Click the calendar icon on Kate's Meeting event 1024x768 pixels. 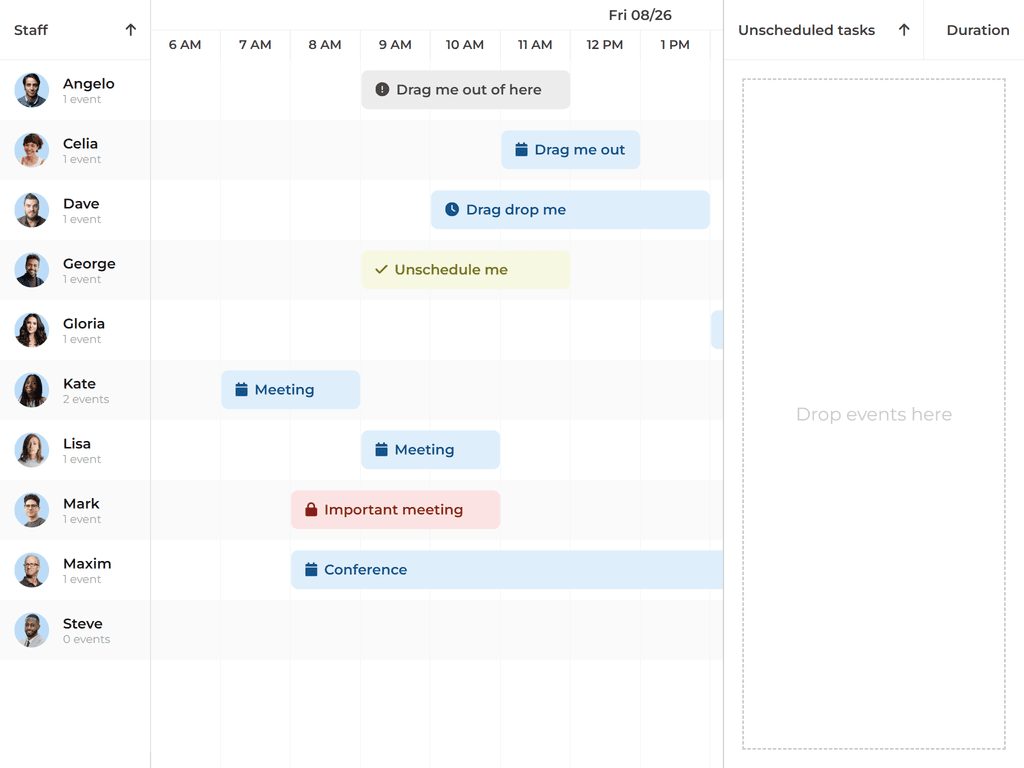[x=239, y=389]
